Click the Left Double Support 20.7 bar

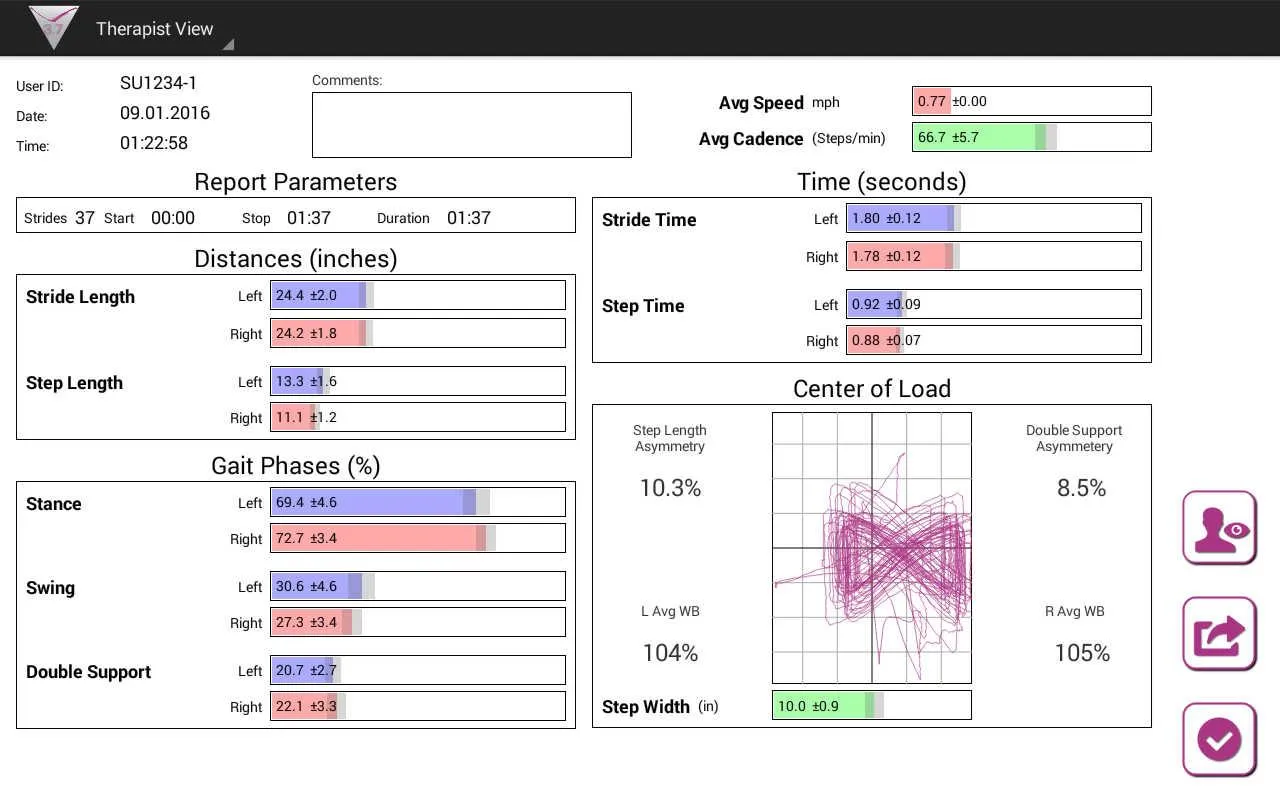[x=418, y=670]
